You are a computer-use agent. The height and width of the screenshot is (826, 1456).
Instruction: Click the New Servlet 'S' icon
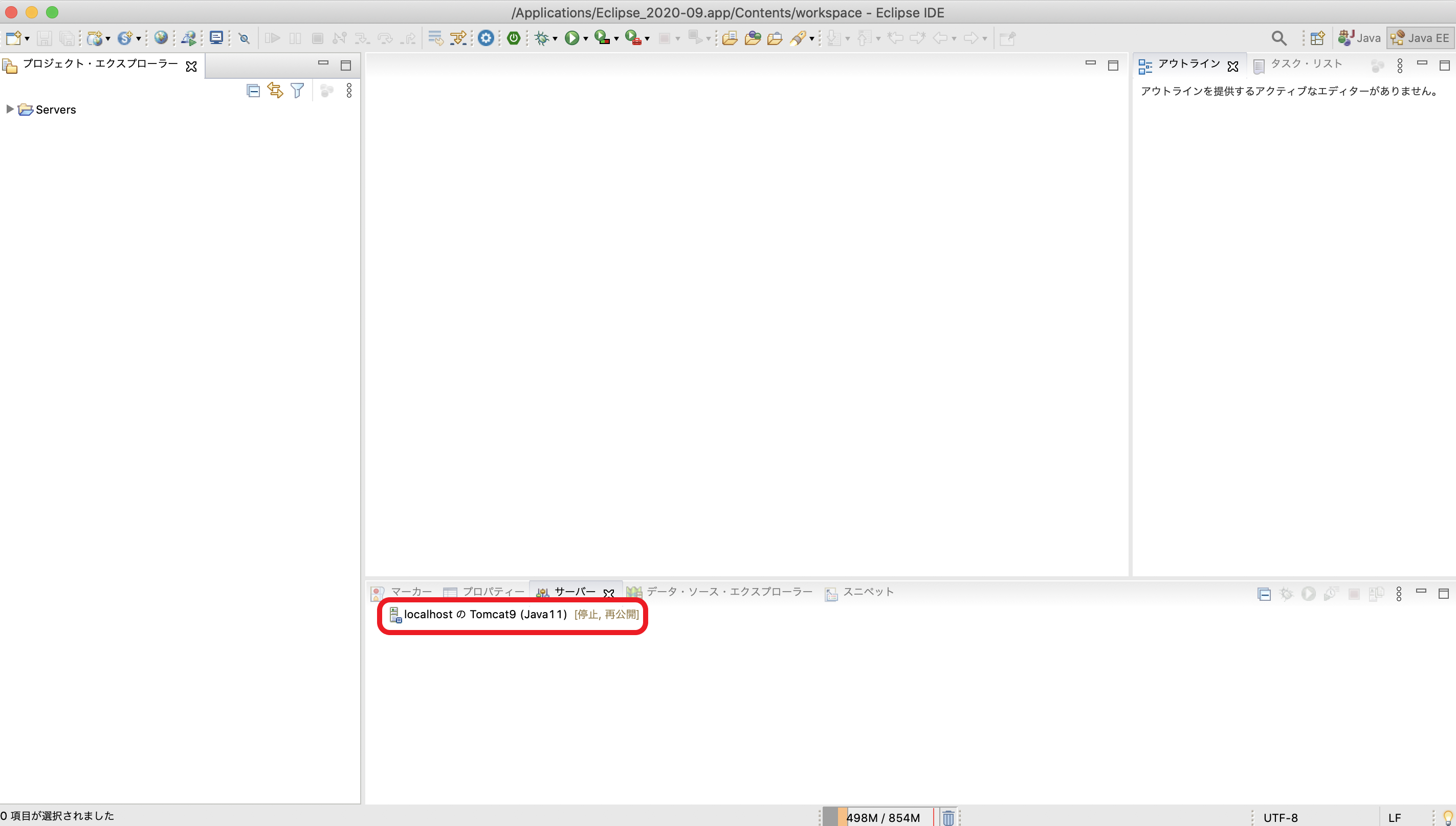coord(125,38)
